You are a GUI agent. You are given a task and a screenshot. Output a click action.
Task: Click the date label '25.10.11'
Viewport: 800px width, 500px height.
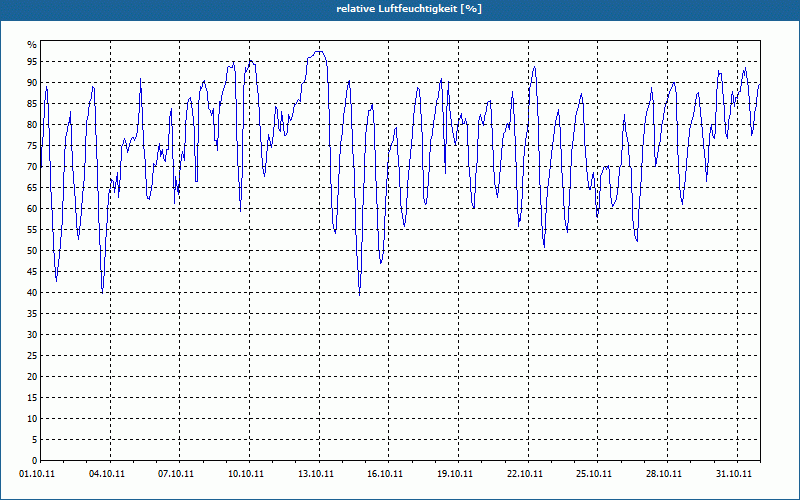(x=594, y=474)
